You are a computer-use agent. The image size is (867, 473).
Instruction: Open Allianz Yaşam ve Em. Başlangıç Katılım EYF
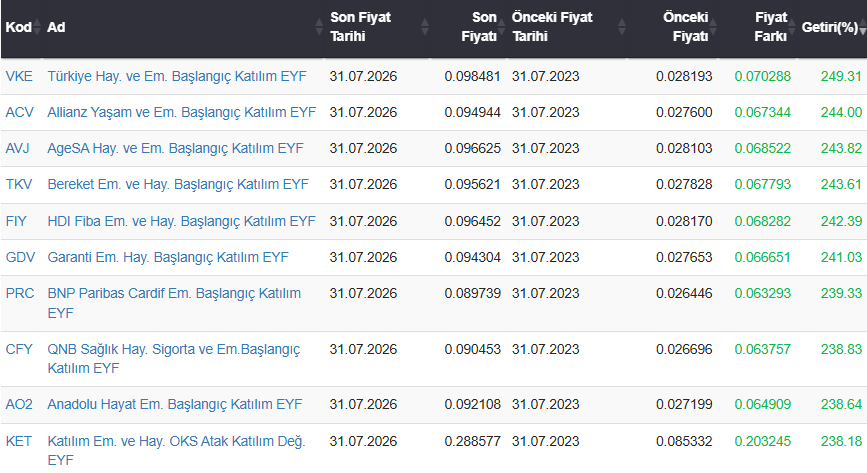point(182,112)
